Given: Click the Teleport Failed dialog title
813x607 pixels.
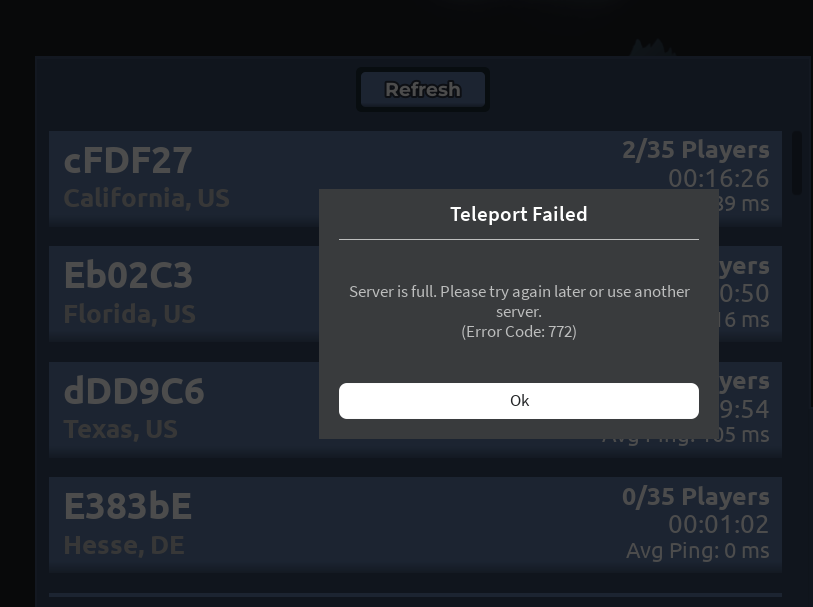Looking at the screenshot, I should coord(519,214).
